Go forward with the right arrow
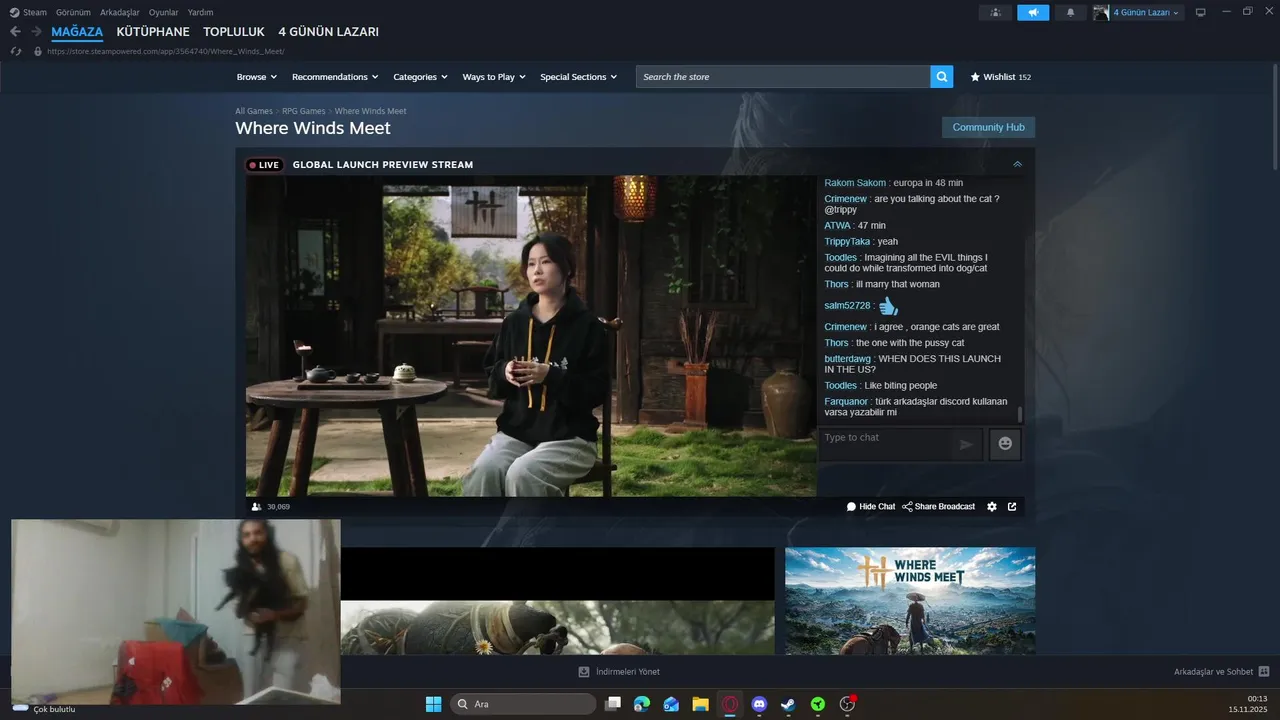 click(36, 32)
